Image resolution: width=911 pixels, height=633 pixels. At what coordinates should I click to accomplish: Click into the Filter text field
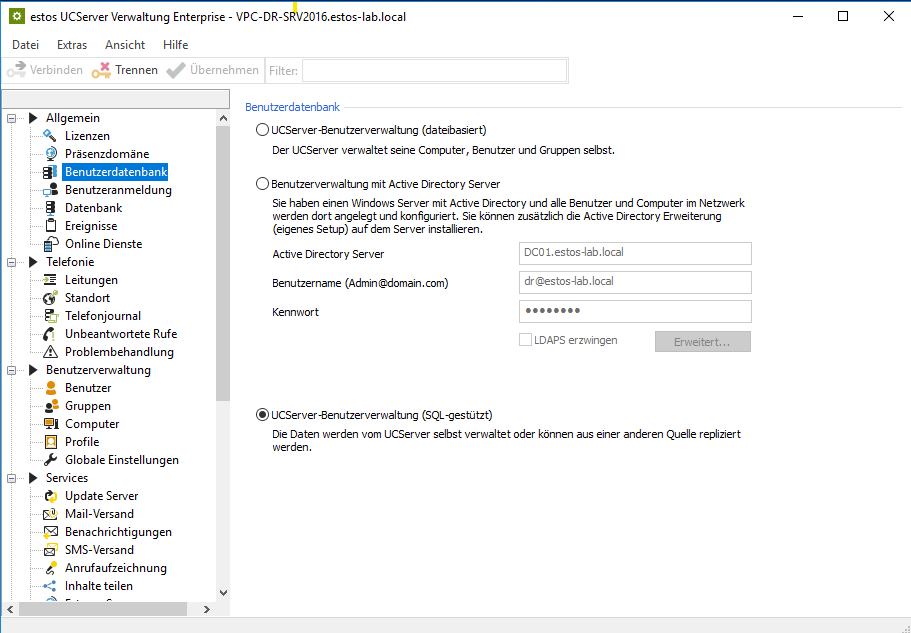click(434, 70)
